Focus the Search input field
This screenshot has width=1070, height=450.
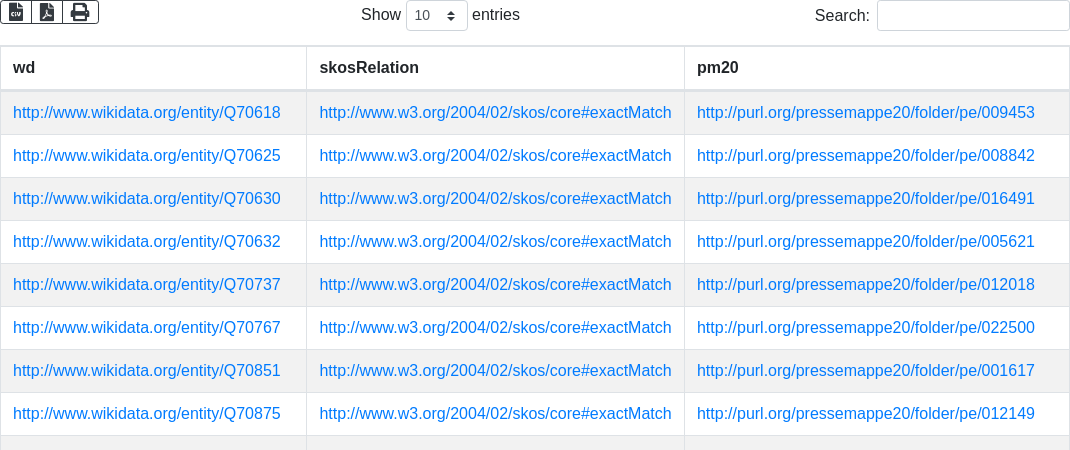coord(972,16)
